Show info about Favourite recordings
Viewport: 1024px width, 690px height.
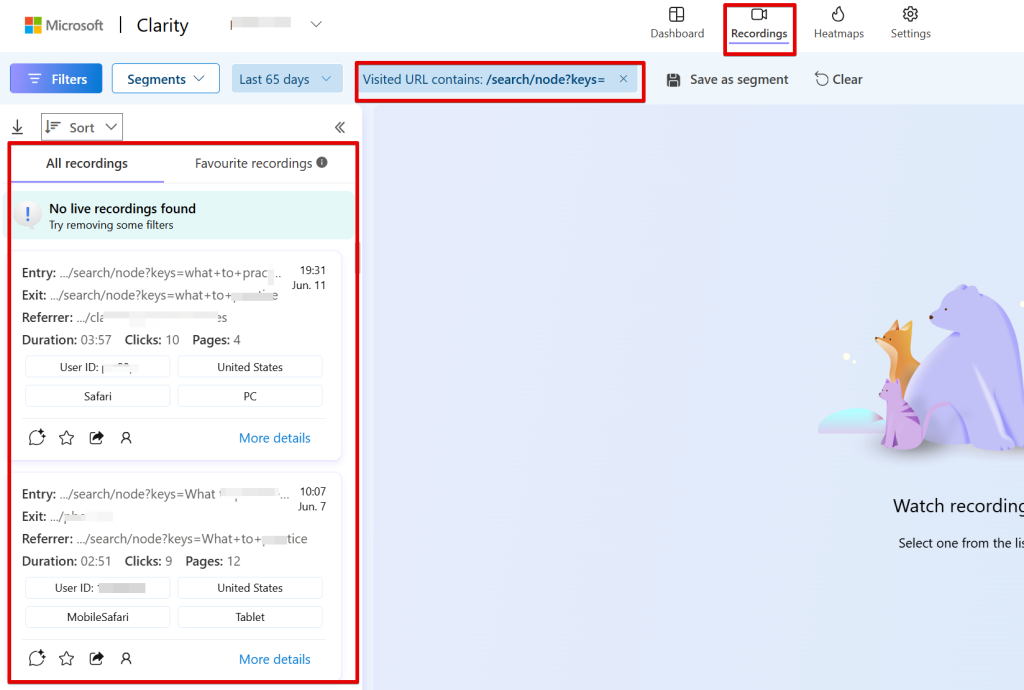point(322,163)
